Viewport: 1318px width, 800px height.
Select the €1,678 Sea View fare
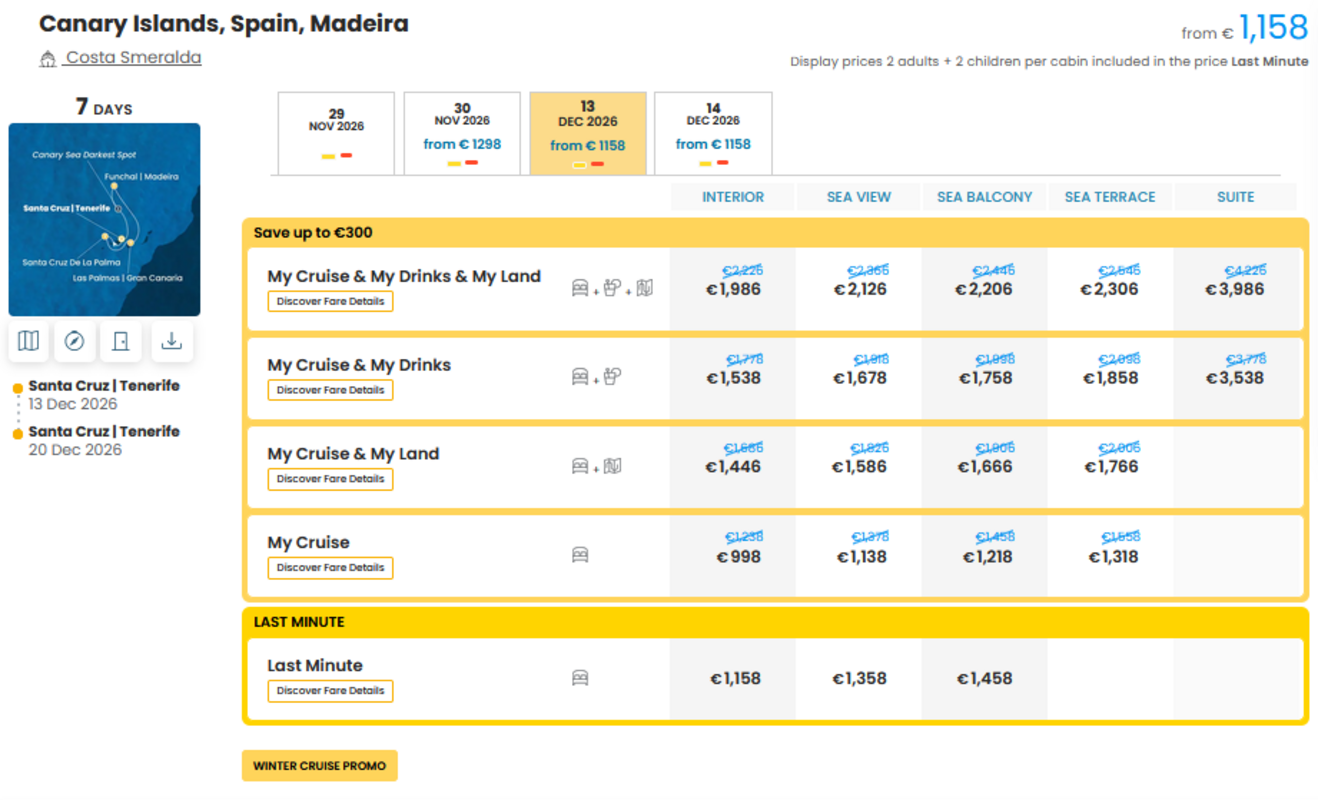859,378
